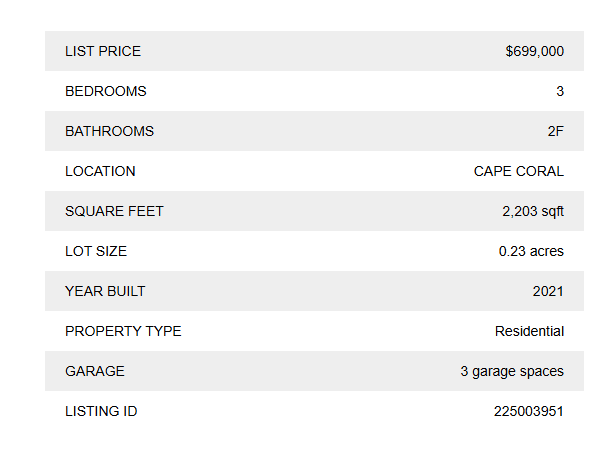The width and height of the screenshot is (611, 465).
Task: Select the $699,000 price value
Action: pyautogui.click(x=534, y=51)
